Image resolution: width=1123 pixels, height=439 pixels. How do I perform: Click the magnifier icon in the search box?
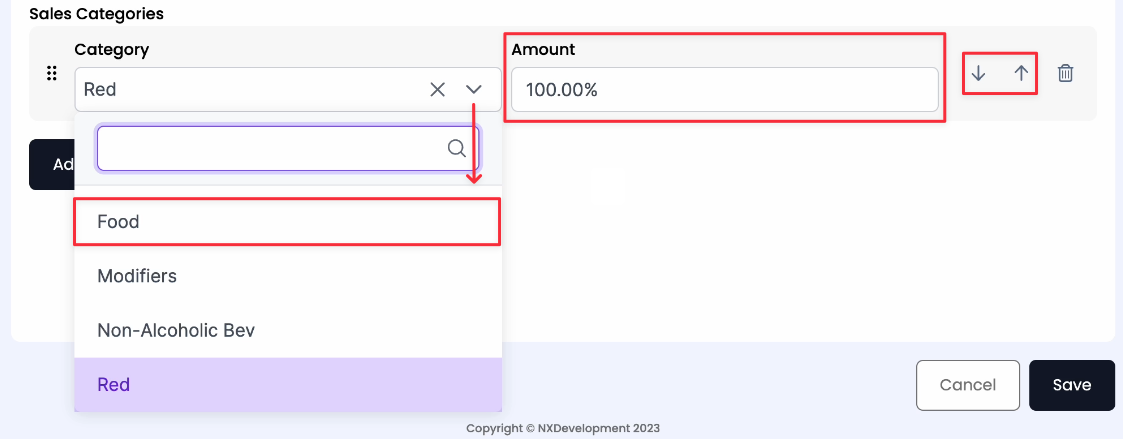pos(457,148)
